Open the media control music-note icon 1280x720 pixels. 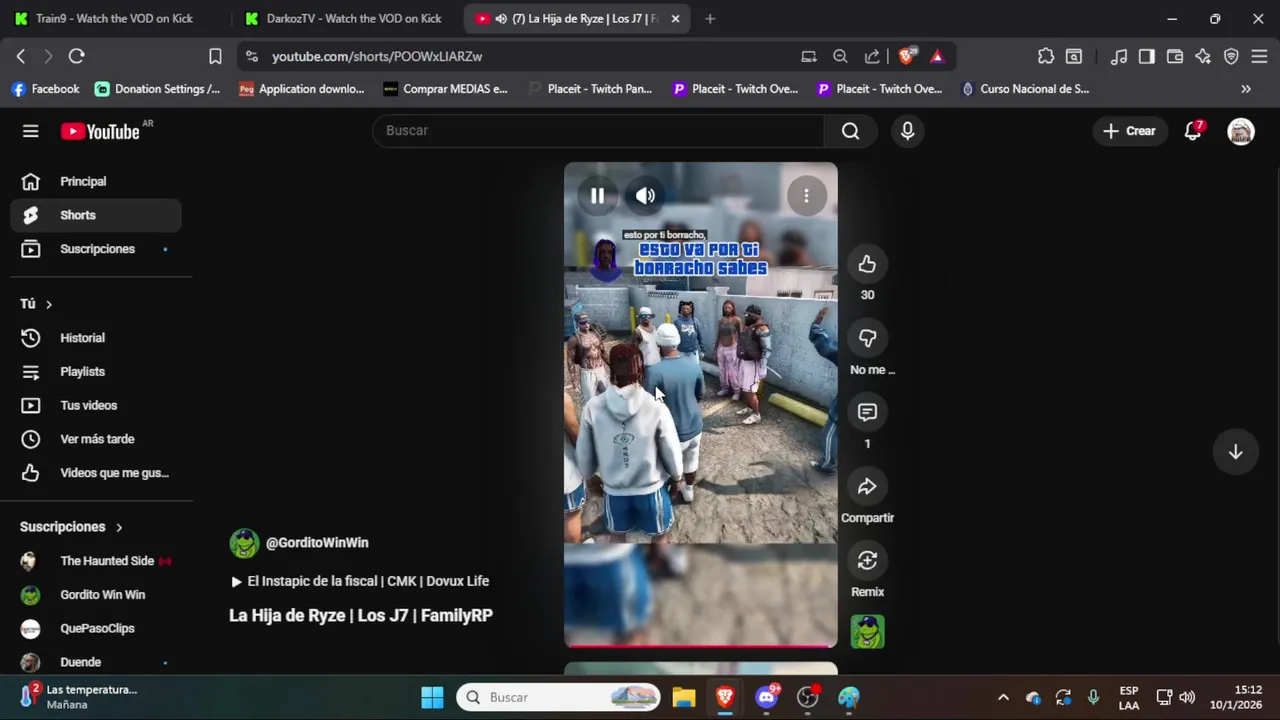tap(1119, 57)
